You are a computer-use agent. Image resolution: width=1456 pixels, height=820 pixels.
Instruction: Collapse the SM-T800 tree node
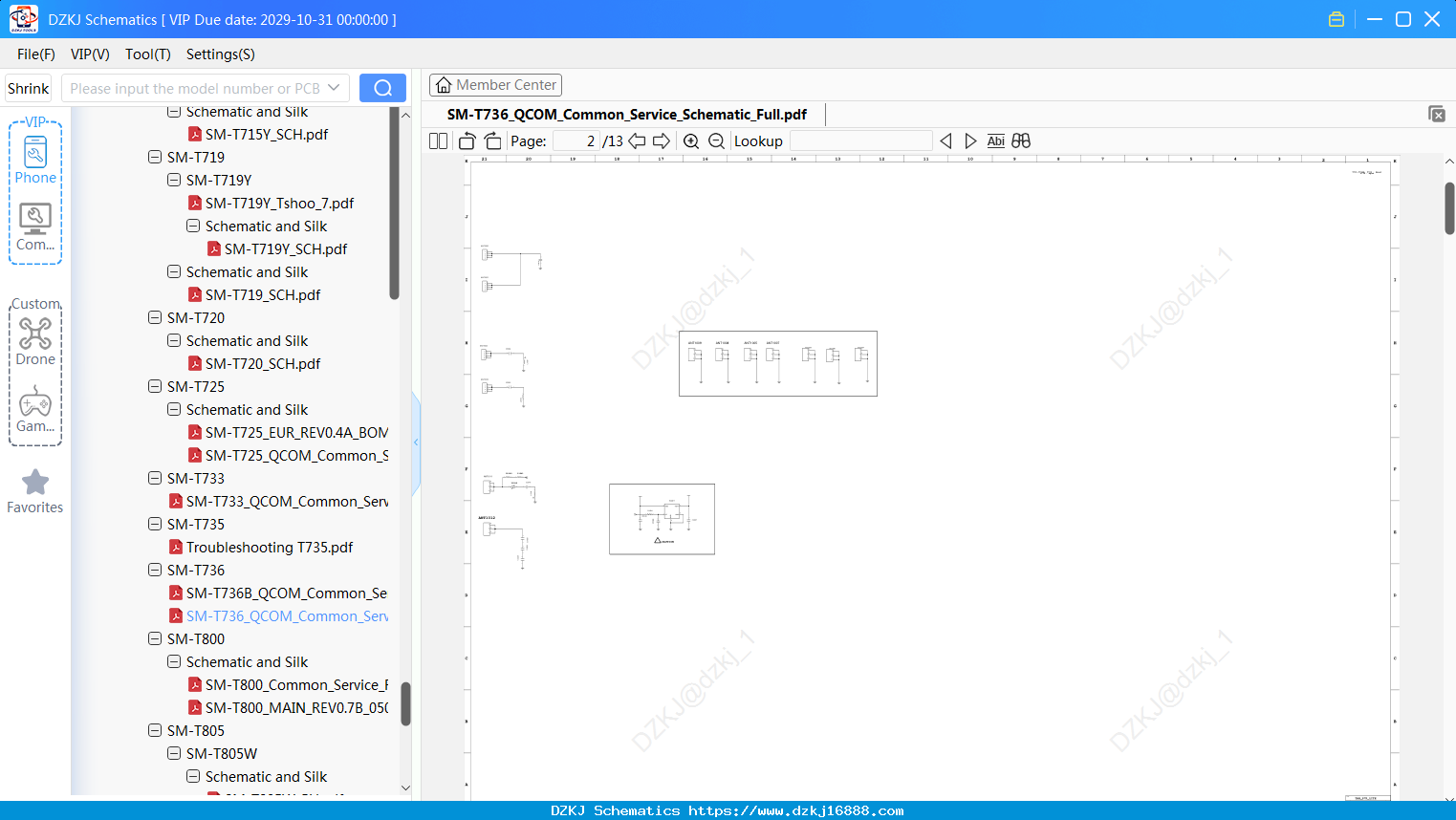click(x=155, y=638)
